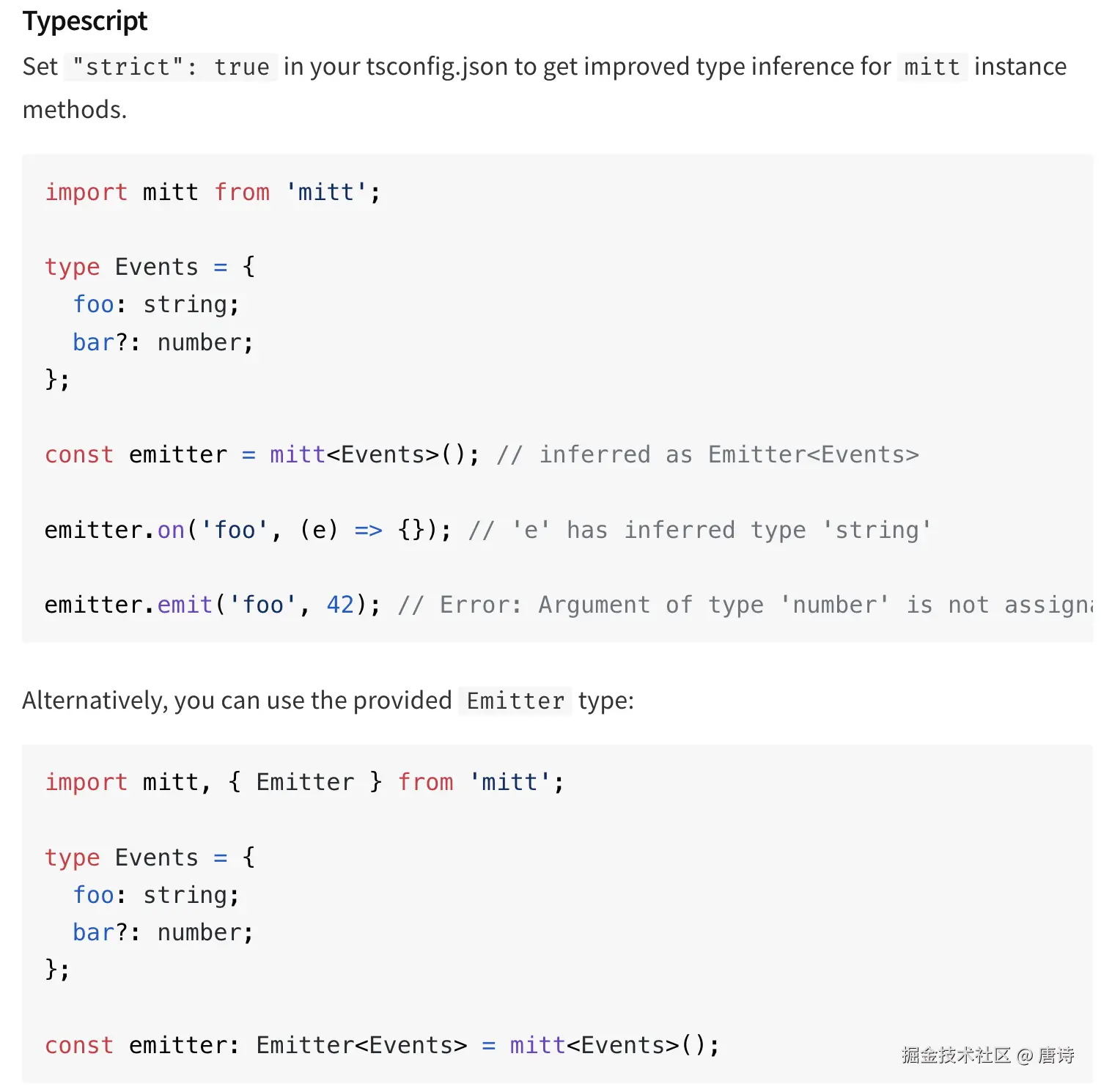Click the inline mitt code in the paragraph

(932, 67)
